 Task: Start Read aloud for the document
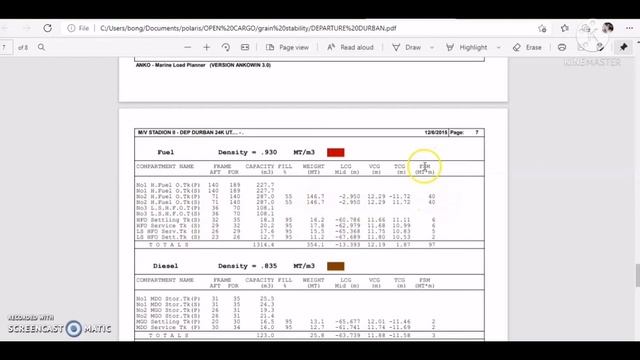coord(350,47)
